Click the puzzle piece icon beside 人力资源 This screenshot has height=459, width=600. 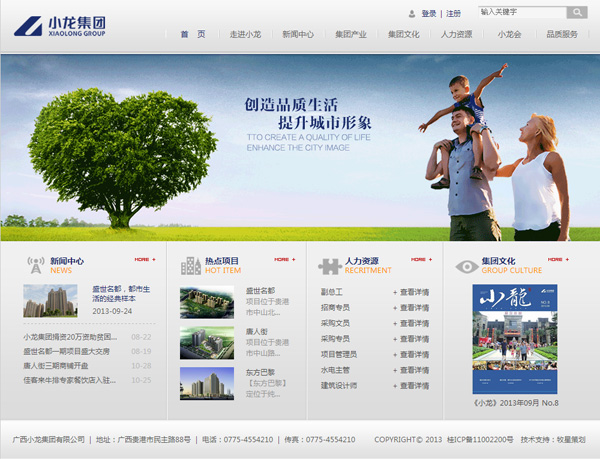click(329, 266)
